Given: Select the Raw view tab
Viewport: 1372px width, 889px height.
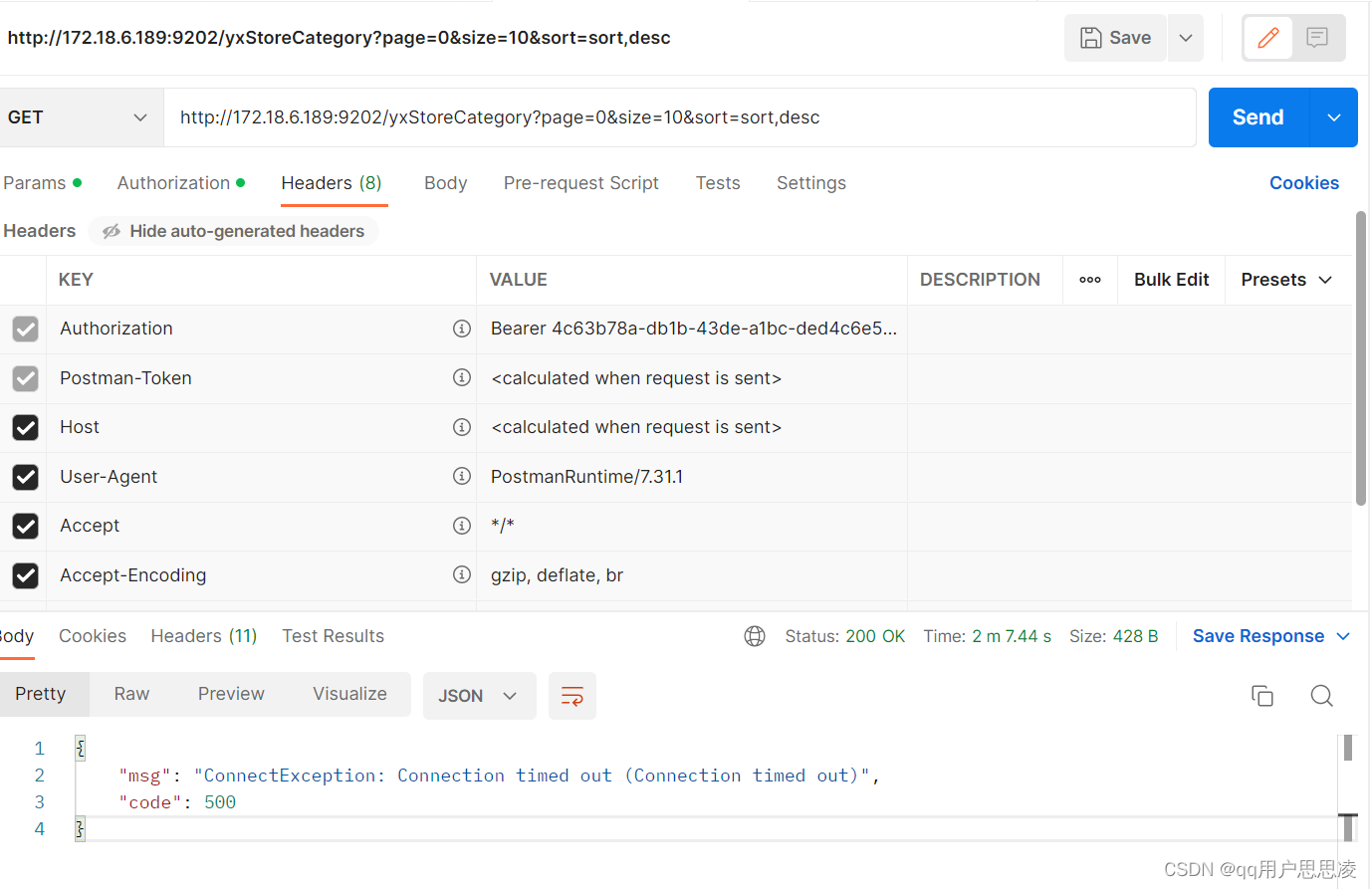Looking at the screenshot, I should click(x=131, y=694).
